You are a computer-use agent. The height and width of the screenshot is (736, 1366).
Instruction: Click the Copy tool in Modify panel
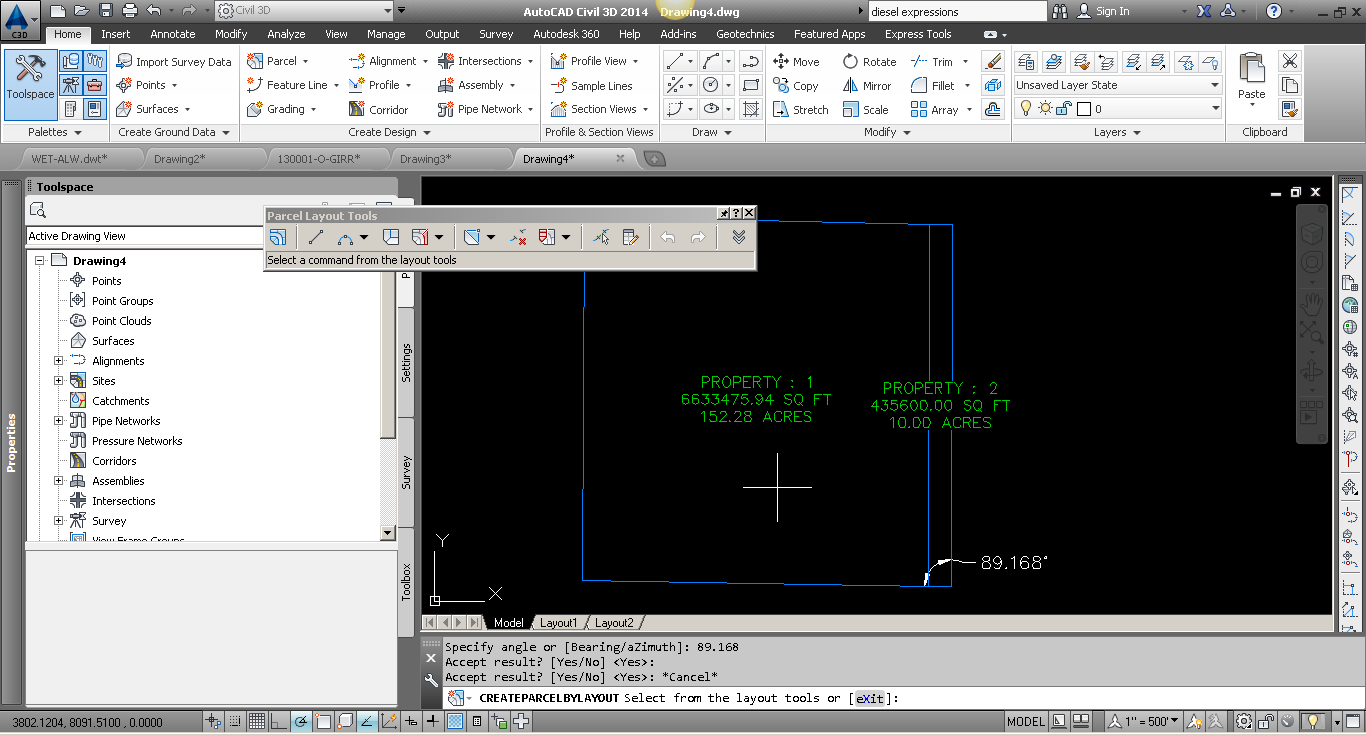796,86
